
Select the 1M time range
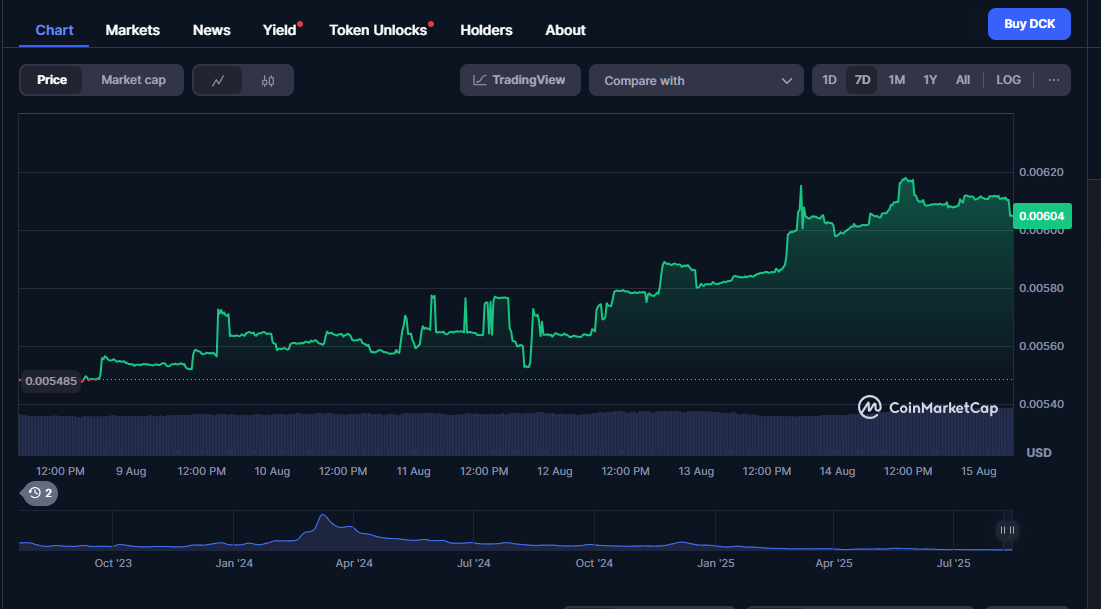896,80
